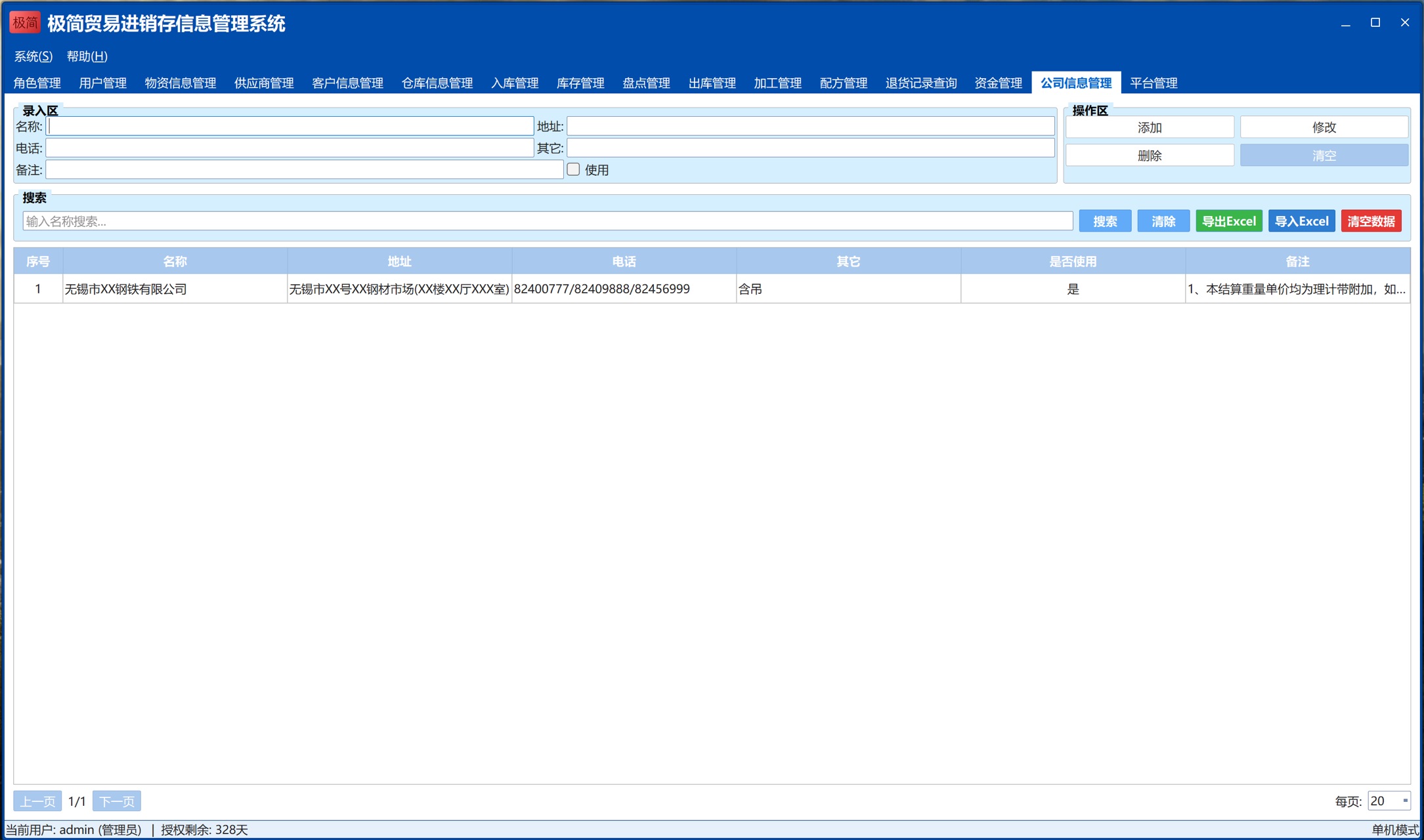Open the 仓库信息管理 tab
Viewport: 1424px width, 840px height.
tap(437, 83)
